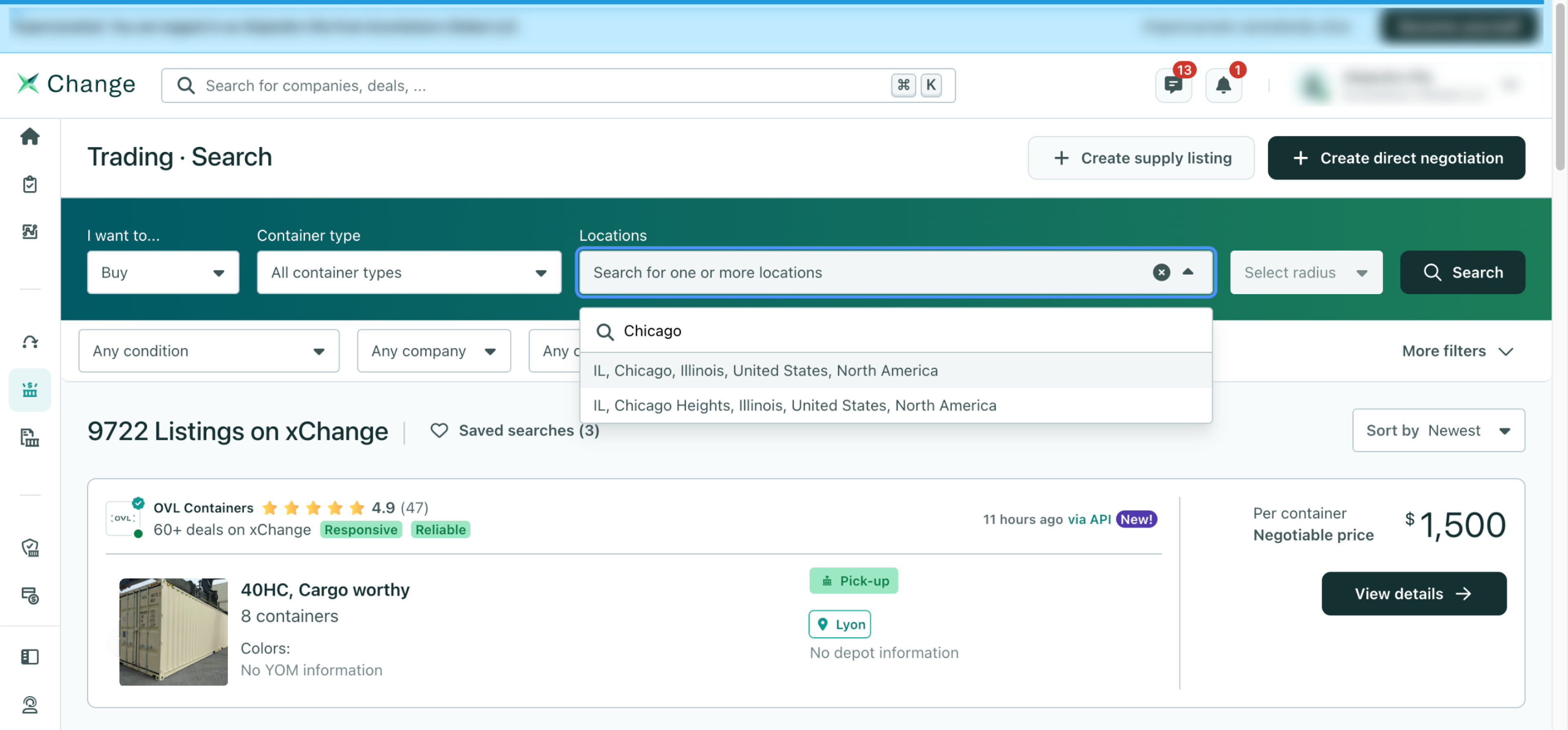
Task: Click the heart icon for saved searches
Action: point(439,431)
